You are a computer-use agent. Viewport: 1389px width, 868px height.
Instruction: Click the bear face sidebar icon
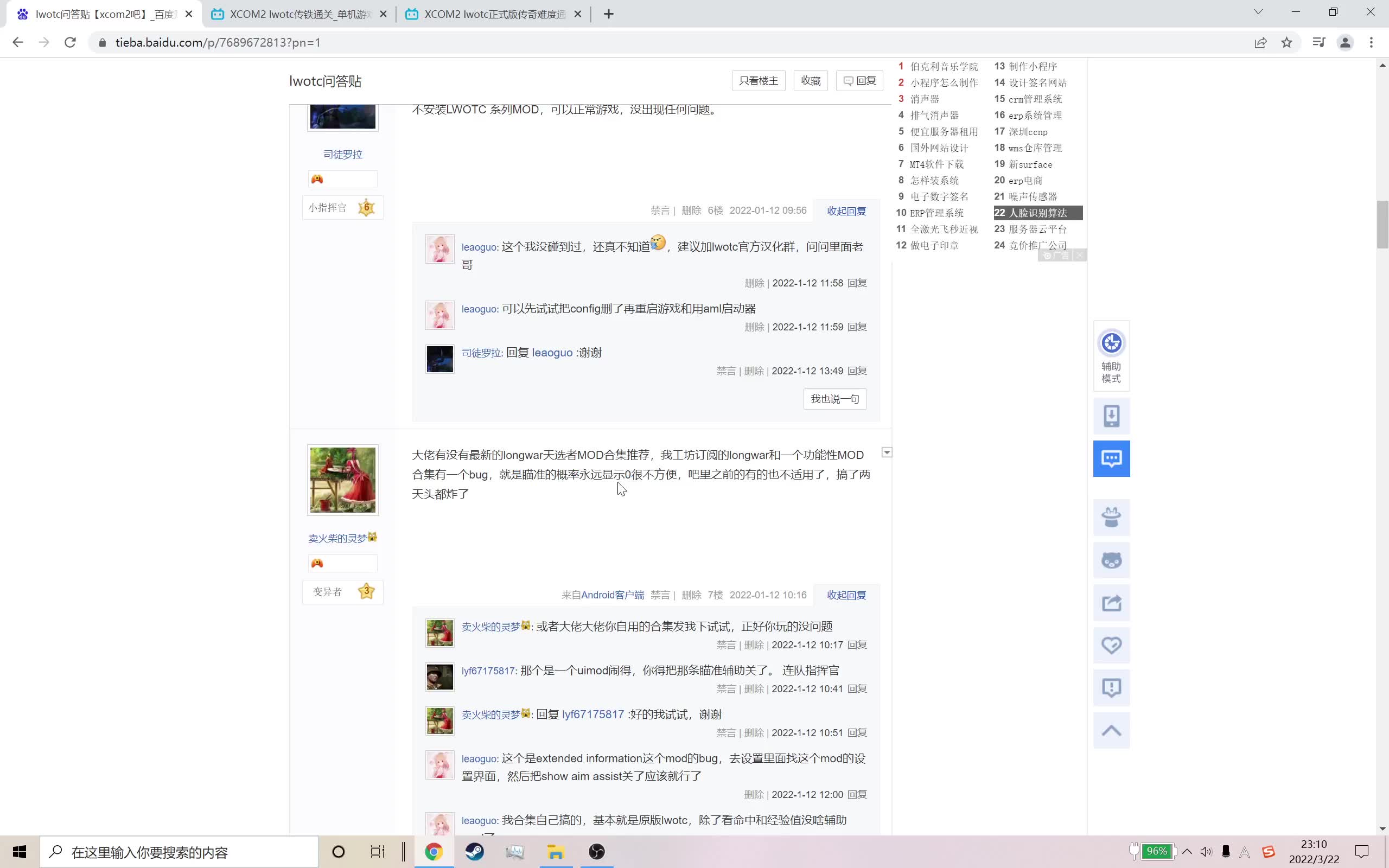pos(1111,560)
